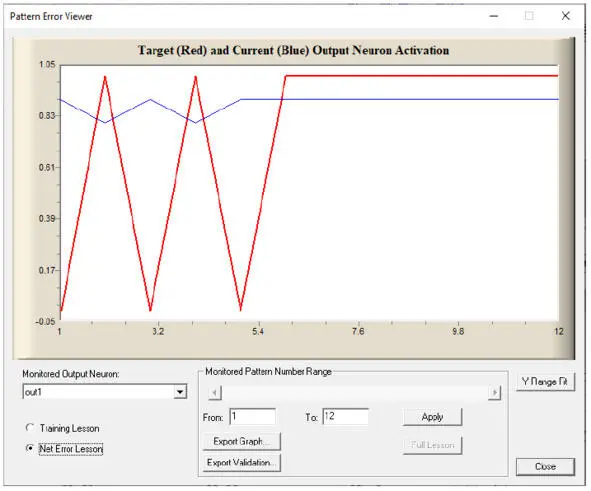Select the Training Lesson radio button
The width and height of the screenshot is (591, 491).
click(30, 428)
